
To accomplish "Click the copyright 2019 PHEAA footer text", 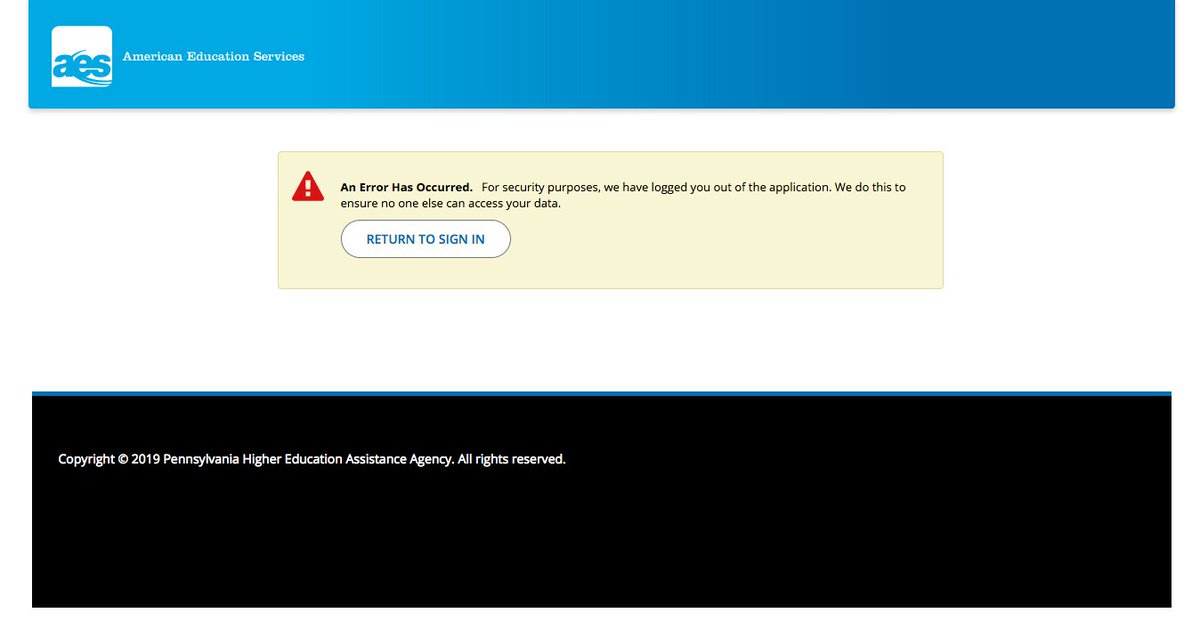I will point(312,459).
